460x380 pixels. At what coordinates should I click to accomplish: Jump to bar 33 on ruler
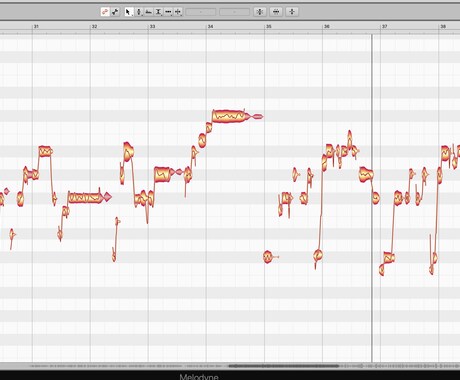[152, 26]
